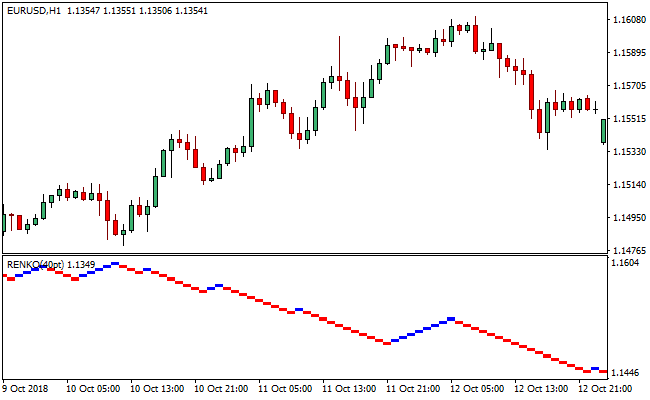Image resolution: width=650 pixels, height=400 pixels.
Task: Click the 1.15705 price axis label
Action: [630, 86]
